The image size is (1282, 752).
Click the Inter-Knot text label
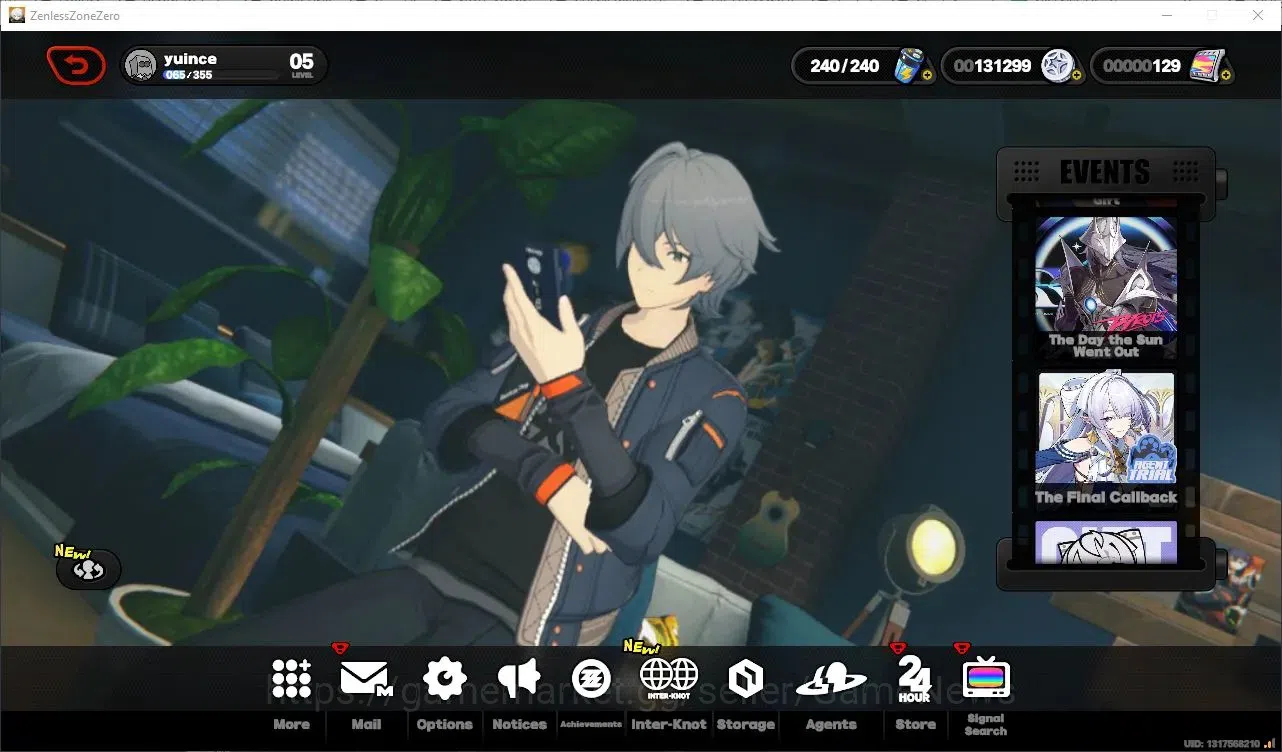(x=669, y=724)
